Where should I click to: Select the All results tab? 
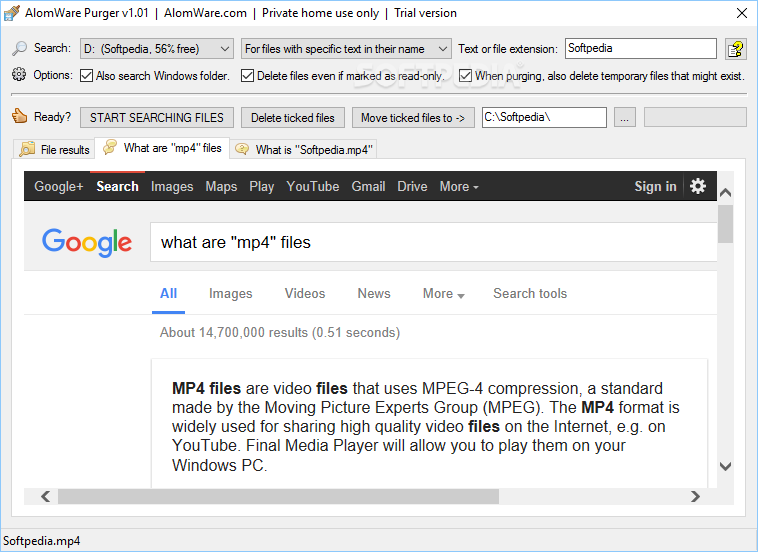tap(168, 293)
